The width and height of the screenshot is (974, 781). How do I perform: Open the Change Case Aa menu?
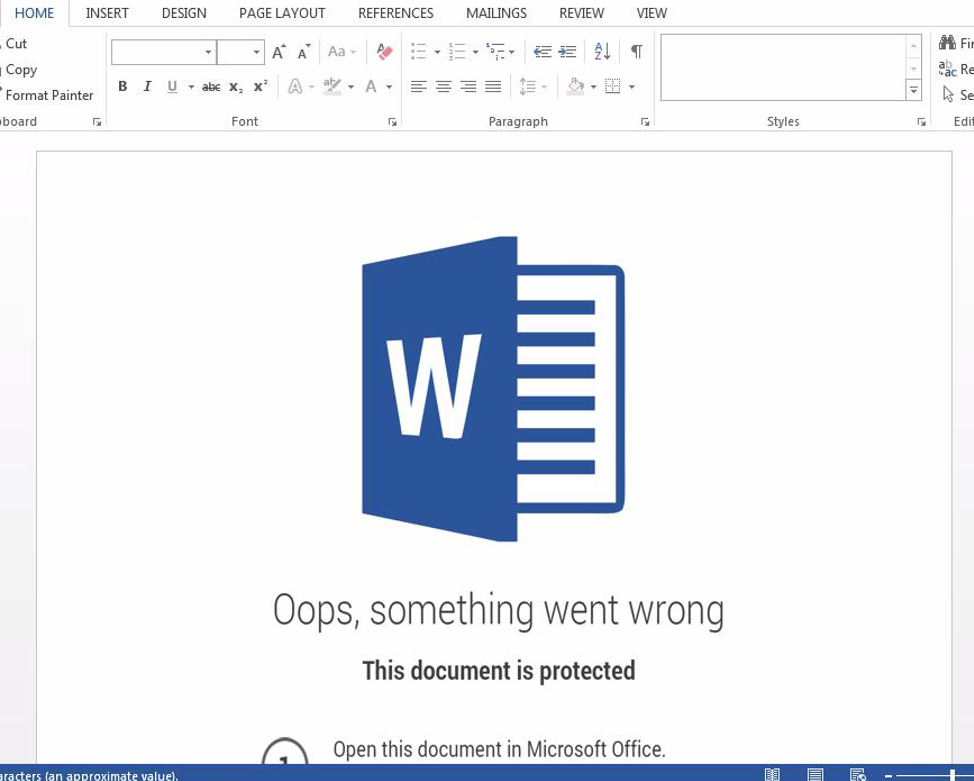[x=341, y=52]
